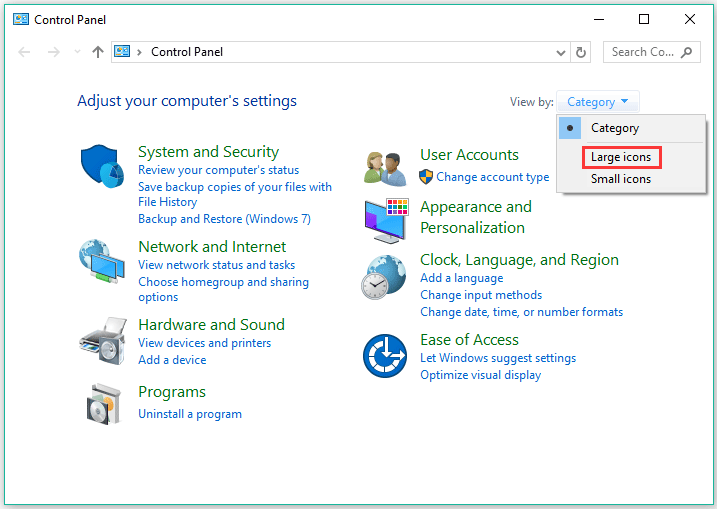Open System and Security
Screen dimensions: 717x509
coord(209,151)
